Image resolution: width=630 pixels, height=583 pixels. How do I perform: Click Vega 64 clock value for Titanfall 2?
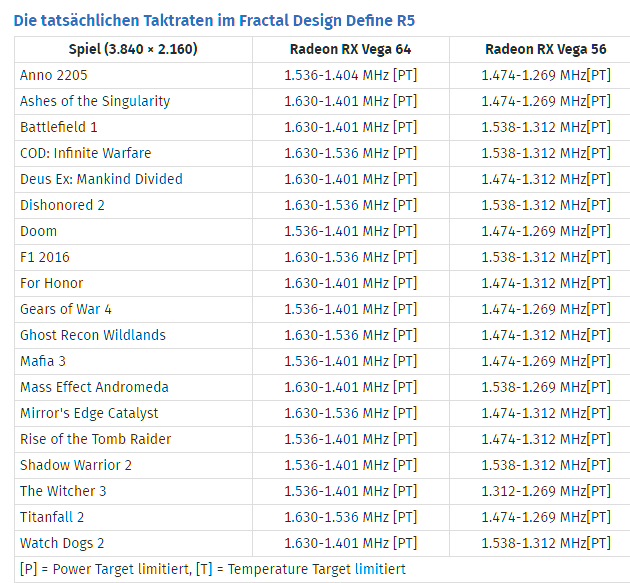[x=350, y=517]
